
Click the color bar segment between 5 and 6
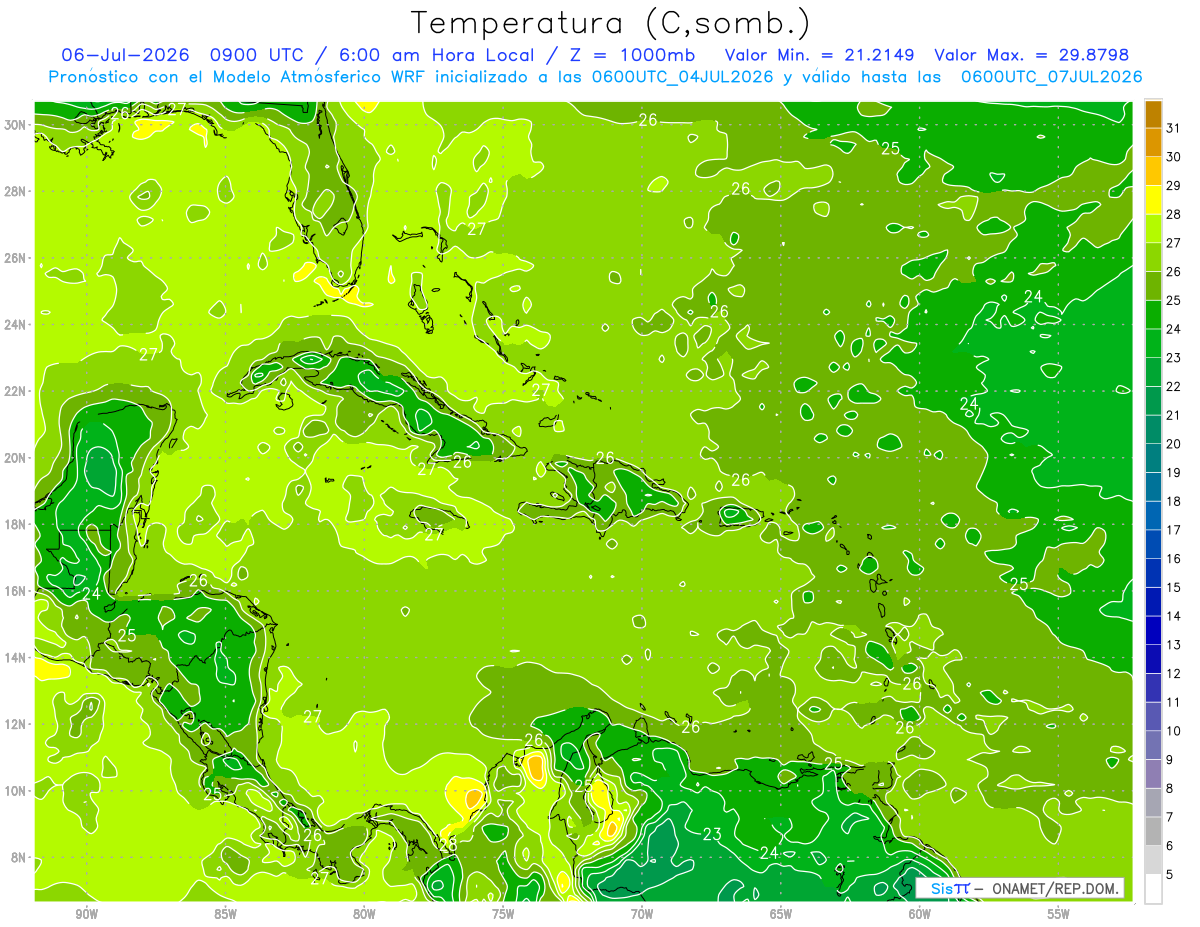pos(1153,860)
